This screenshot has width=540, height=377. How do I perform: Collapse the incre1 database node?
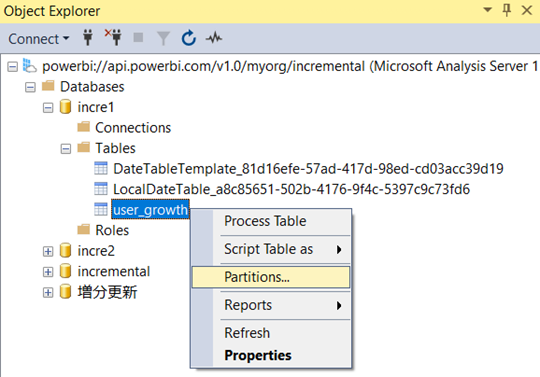click(x=48, y=108)
